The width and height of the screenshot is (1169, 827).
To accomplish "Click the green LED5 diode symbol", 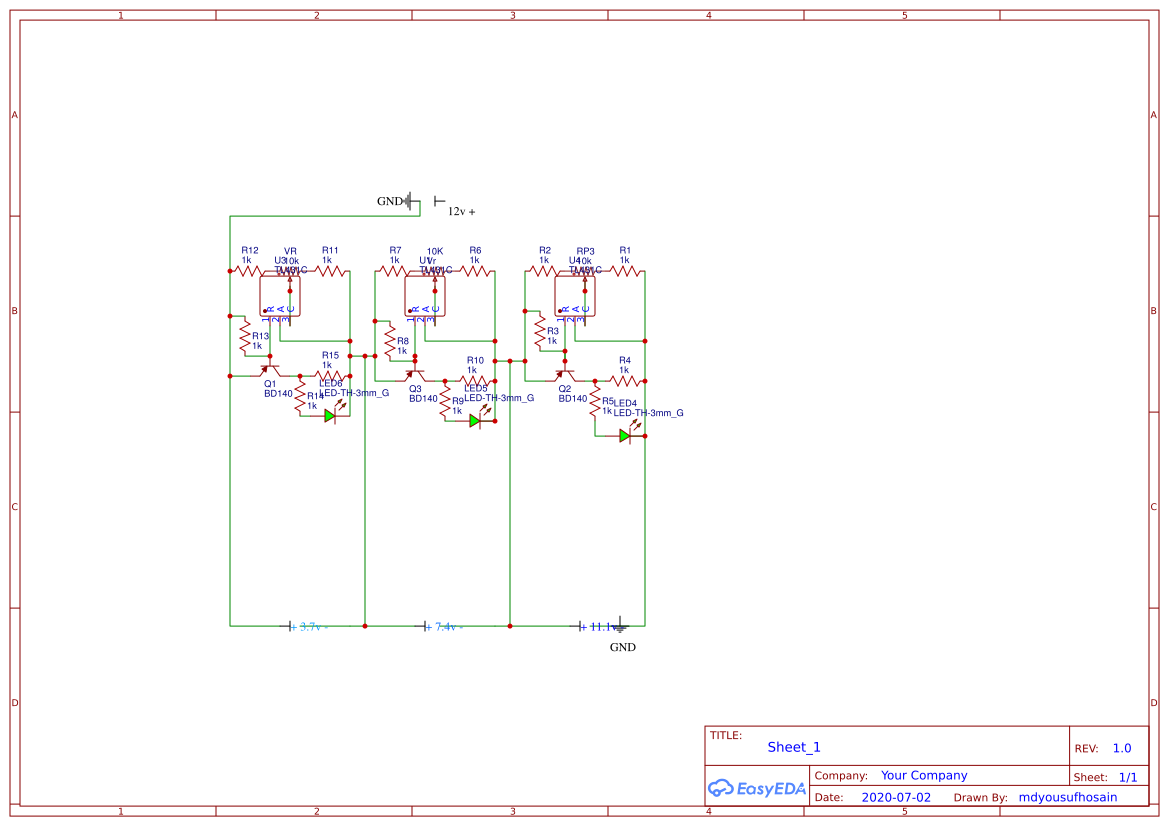I will [x=475, y=421].
